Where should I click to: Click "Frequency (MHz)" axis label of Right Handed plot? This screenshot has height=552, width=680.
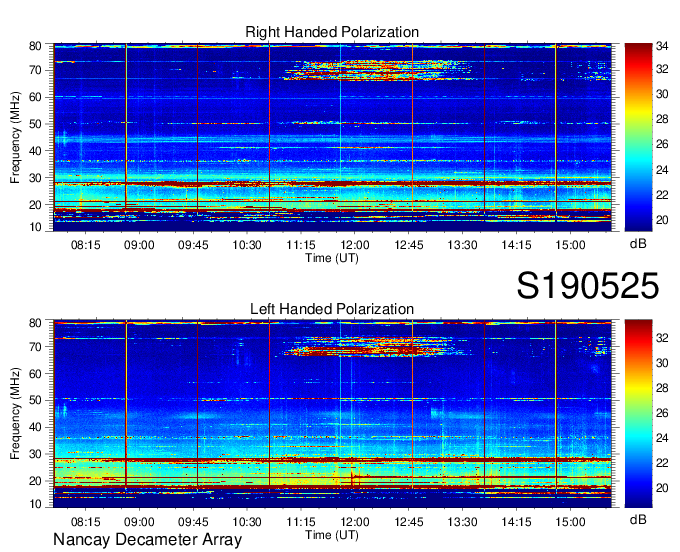coord(15,137)
